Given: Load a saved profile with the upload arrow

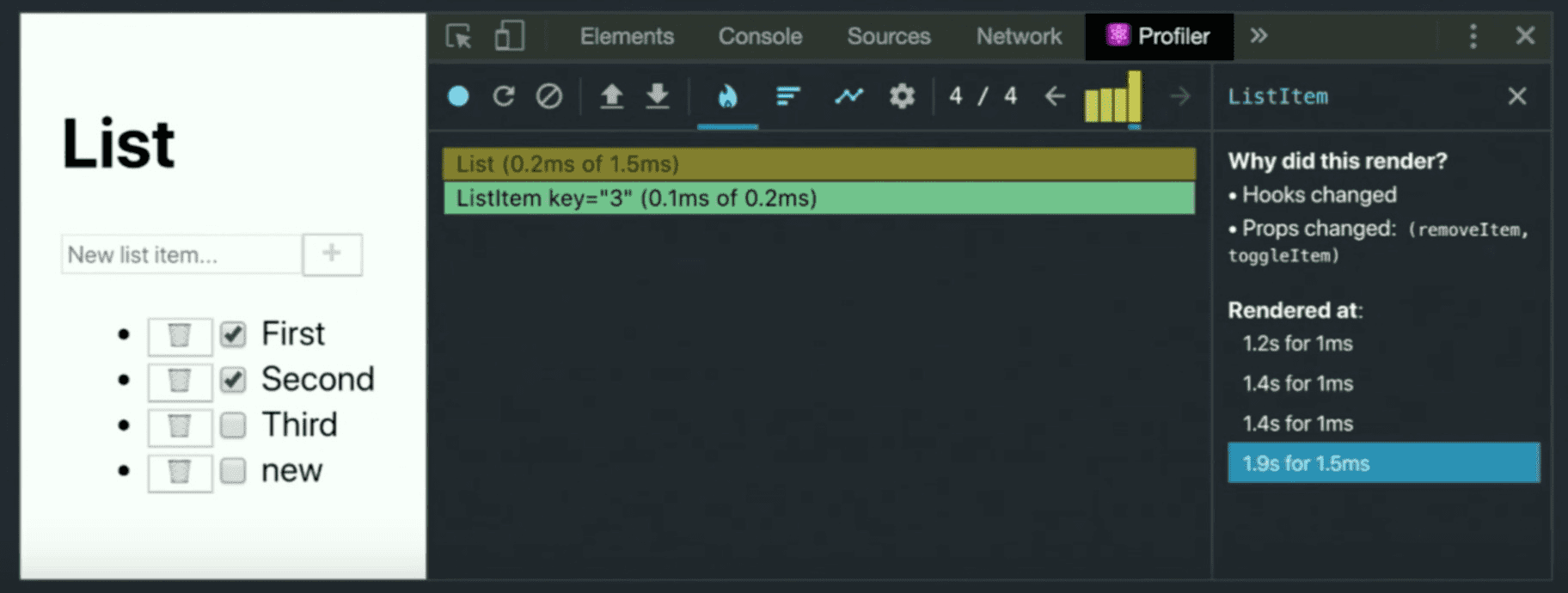Looking at the screenshot, I should click(611, 96).
